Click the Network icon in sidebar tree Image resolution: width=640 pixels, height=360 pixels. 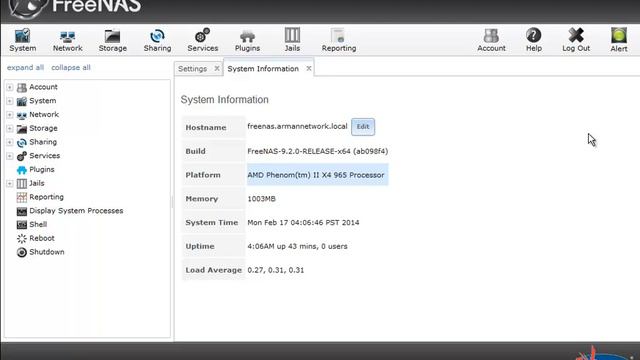point(22,115)
